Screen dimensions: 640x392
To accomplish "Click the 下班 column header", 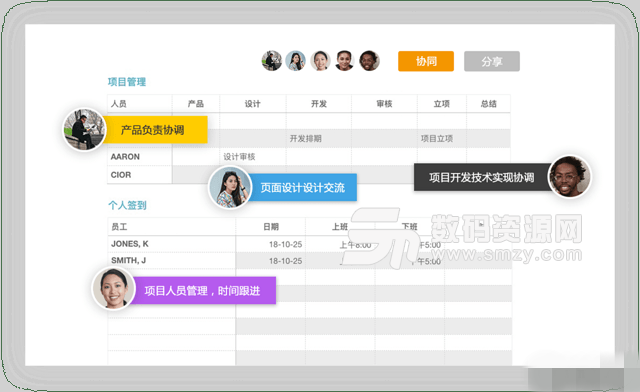I will (x=409, y=227).
